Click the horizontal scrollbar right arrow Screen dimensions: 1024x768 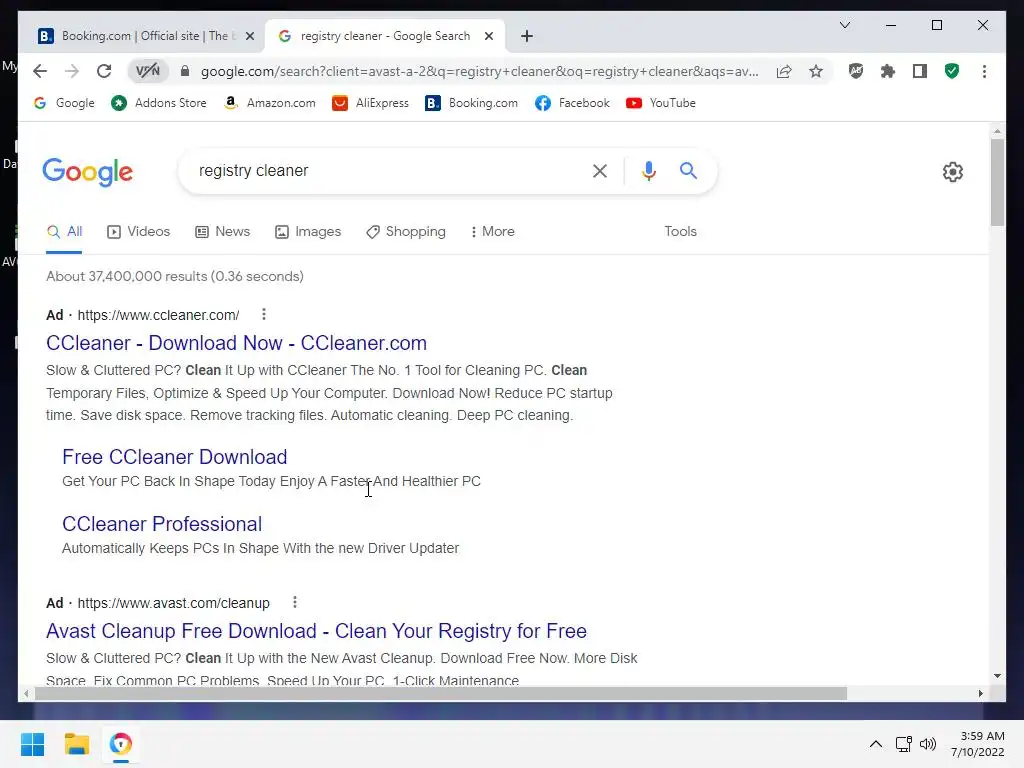click(980, 694)
